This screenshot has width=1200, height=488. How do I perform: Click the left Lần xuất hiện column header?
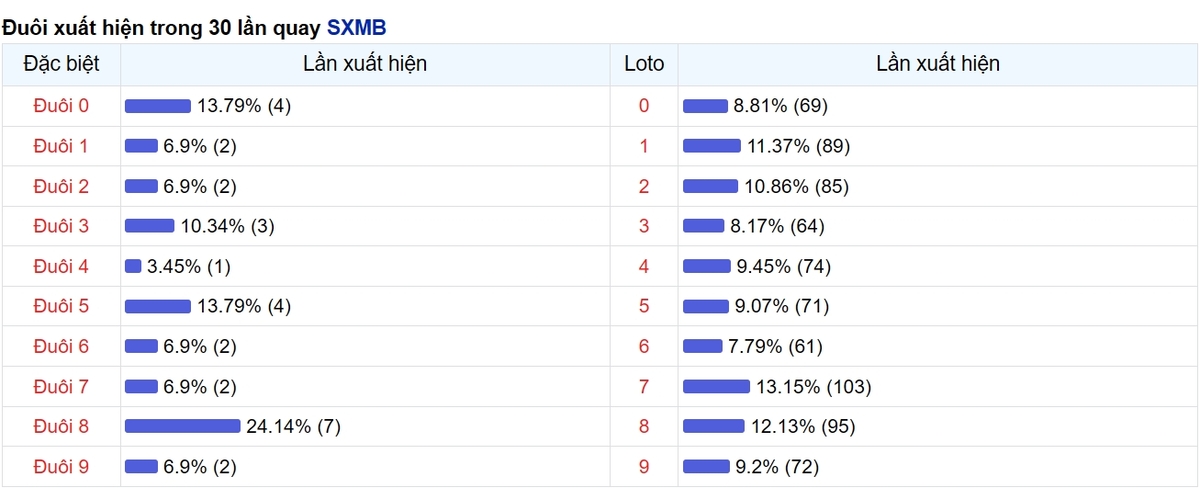pyautogui.click(x=365, y=64)
